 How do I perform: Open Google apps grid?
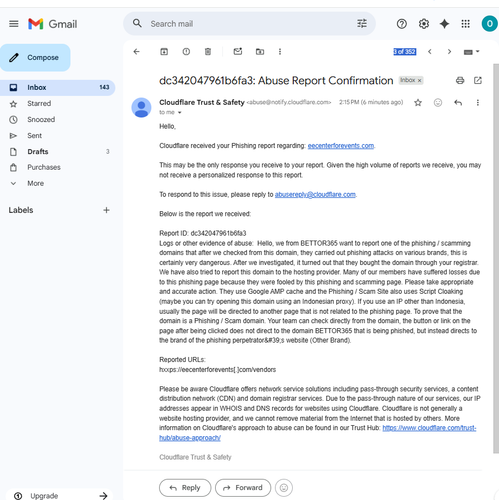pos(465,24)
